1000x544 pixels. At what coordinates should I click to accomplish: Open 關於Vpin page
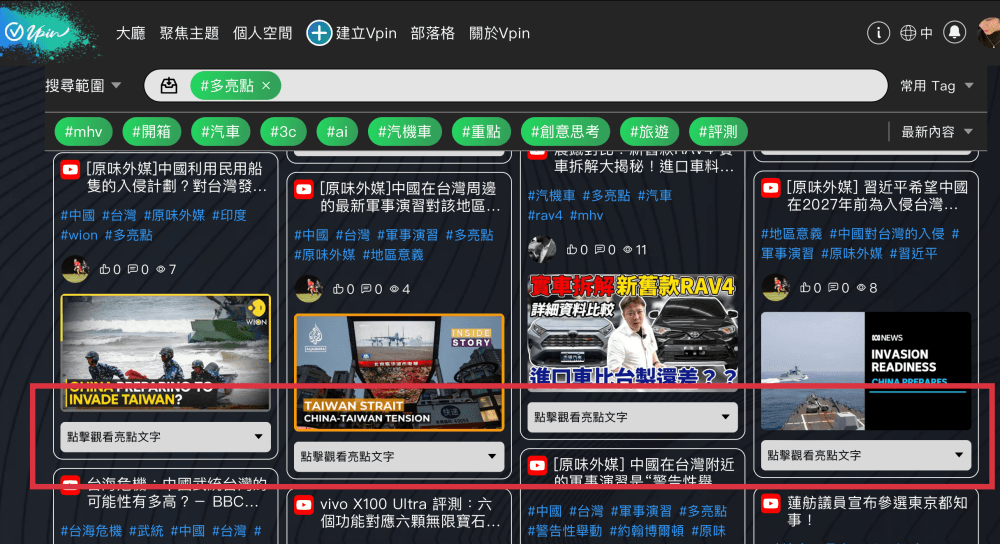pos(499,33)
